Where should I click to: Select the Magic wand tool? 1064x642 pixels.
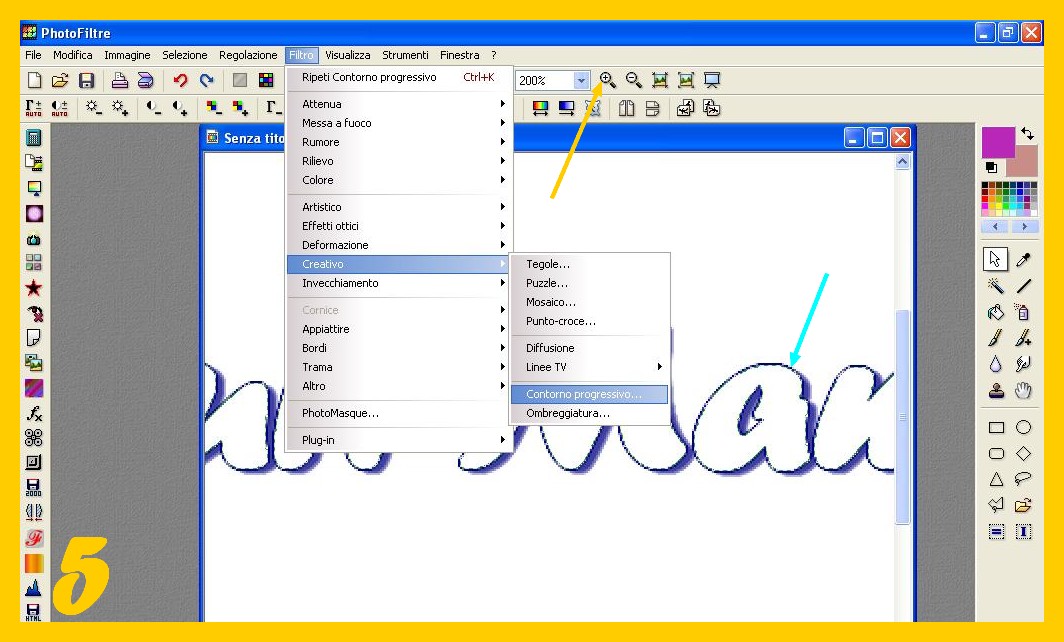995,287
